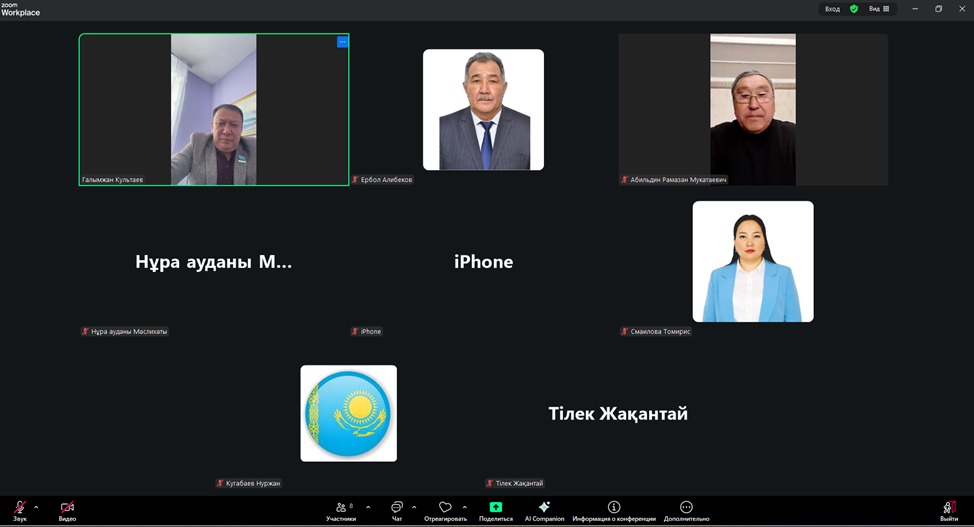The height and width of the screenshot is (527, 974).
Task: Click the Вход sign-in button
Action: (832, 9)
